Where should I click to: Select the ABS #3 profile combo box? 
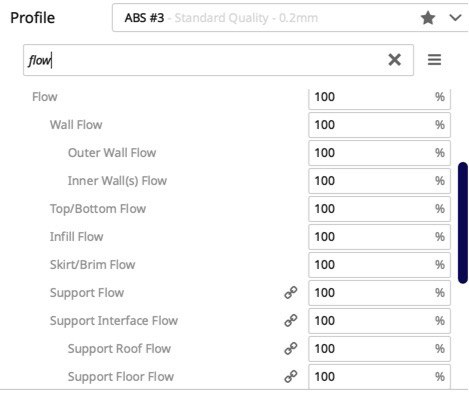coord(290,18)
